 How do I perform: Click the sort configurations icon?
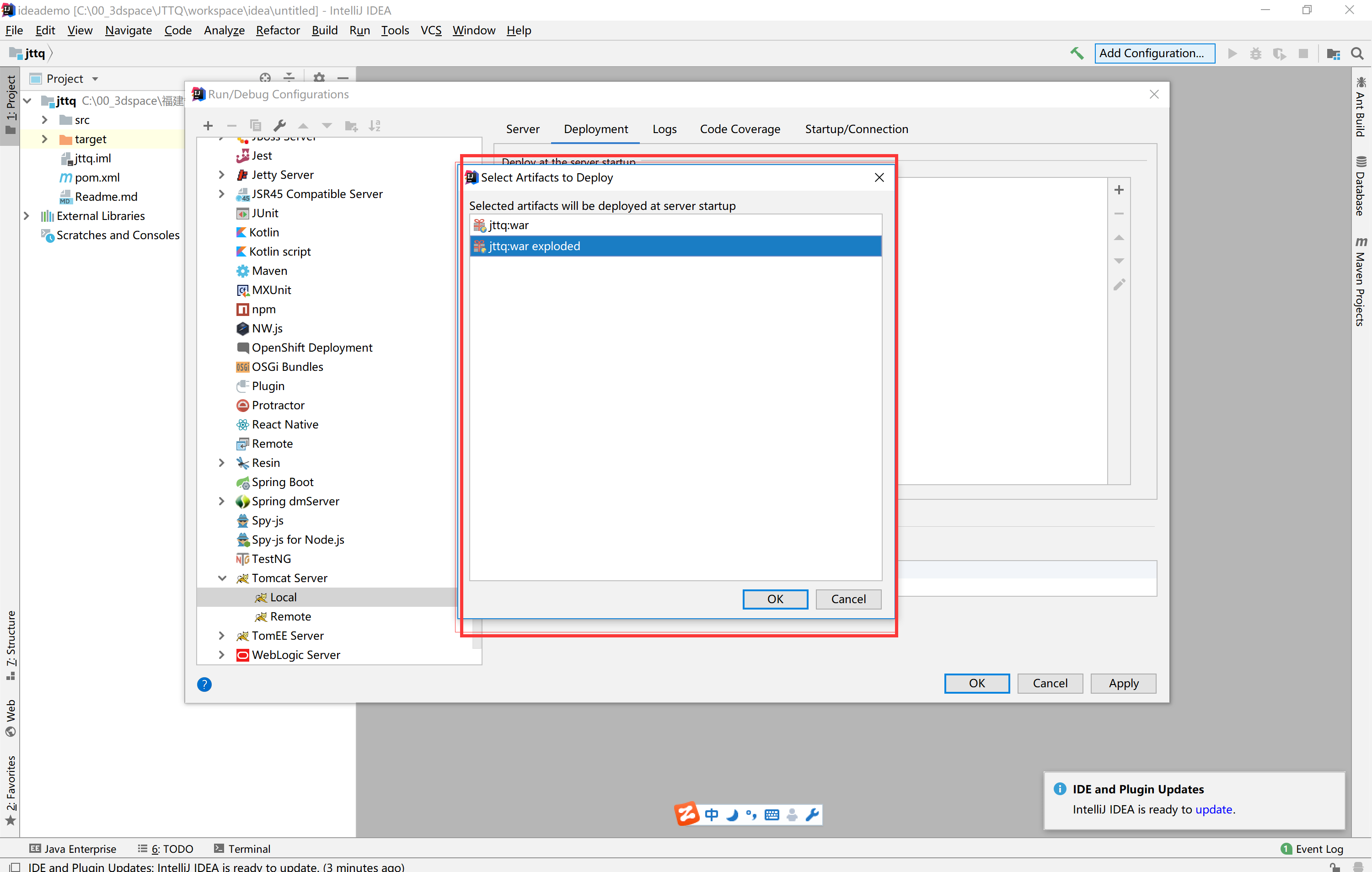coord(375,126)
